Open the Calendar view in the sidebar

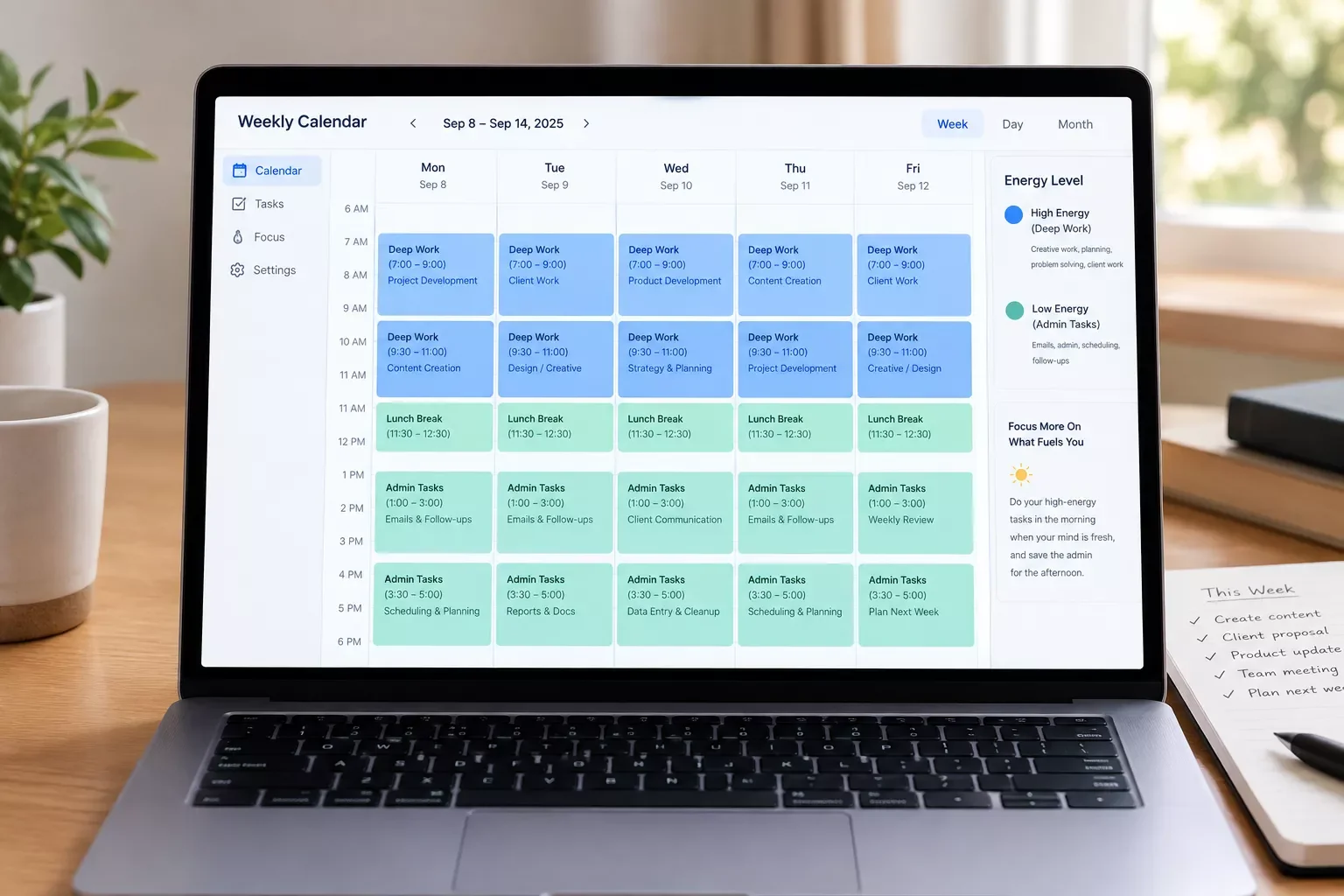click(x=272, y=171)
